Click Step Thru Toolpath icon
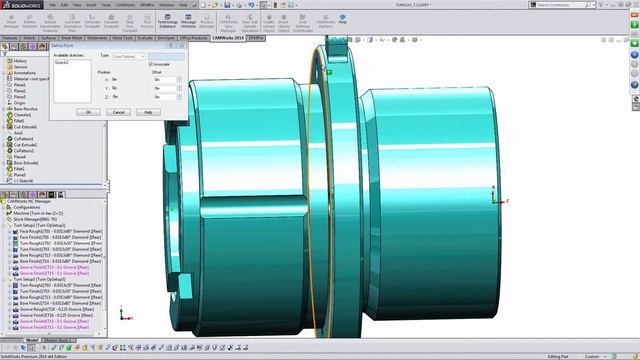The image size is (640, 360). (130, 23)
